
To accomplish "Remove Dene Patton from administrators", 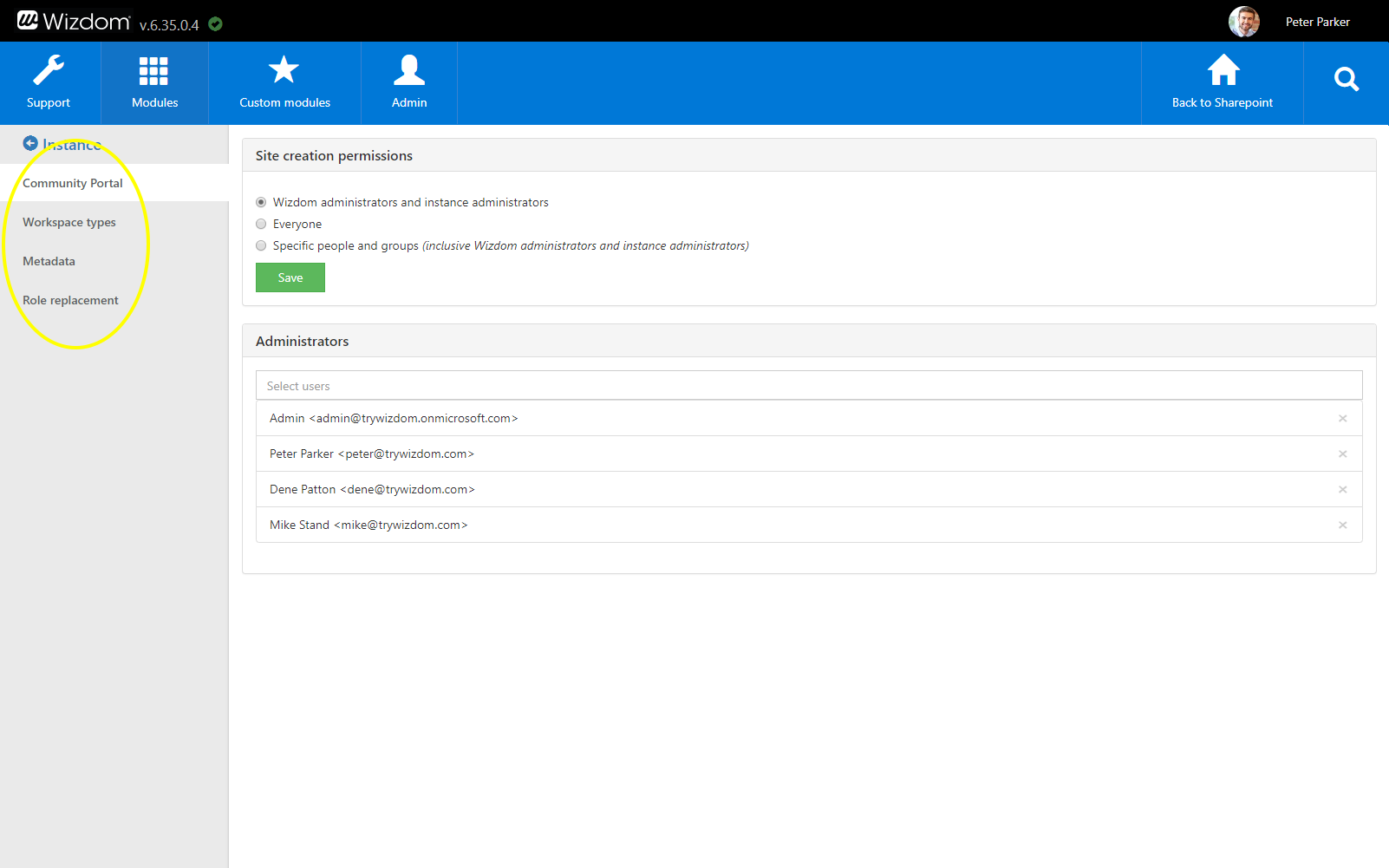I will click(x=1342, y=490).
